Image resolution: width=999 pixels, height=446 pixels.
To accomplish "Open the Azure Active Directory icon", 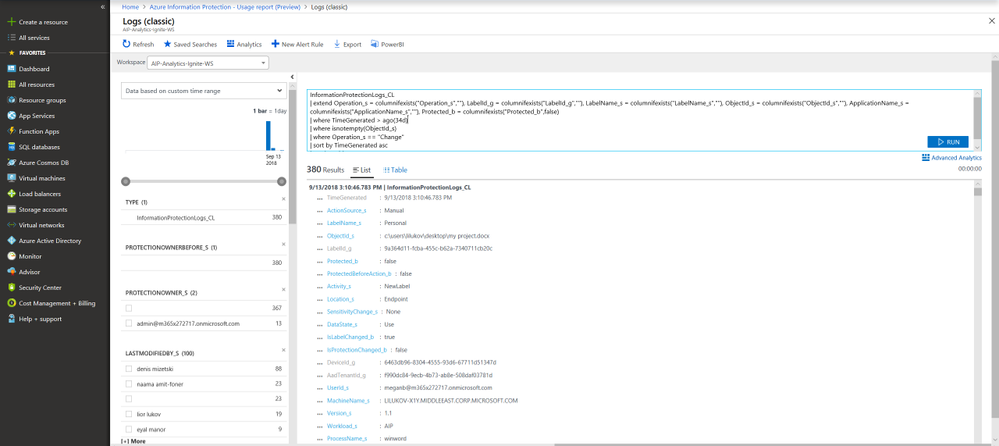I will click(x=11, y=241).
